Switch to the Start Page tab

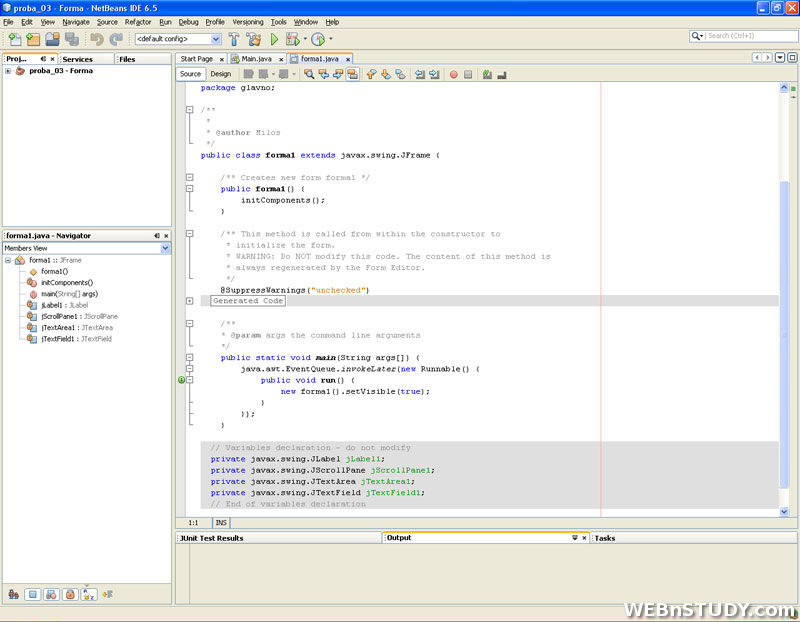(x=196, y=59)
